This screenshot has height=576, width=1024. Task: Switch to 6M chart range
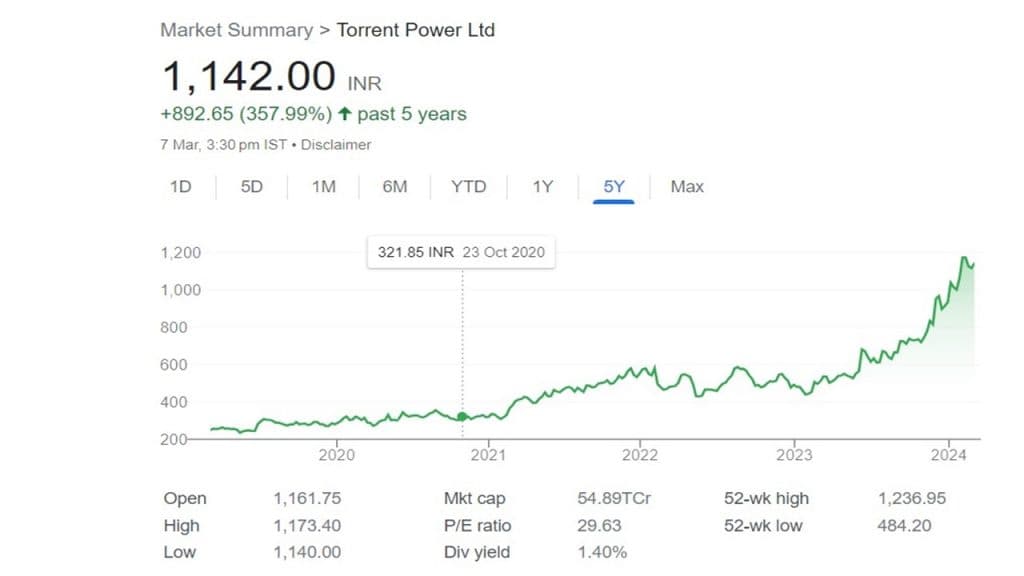(395, 186)
